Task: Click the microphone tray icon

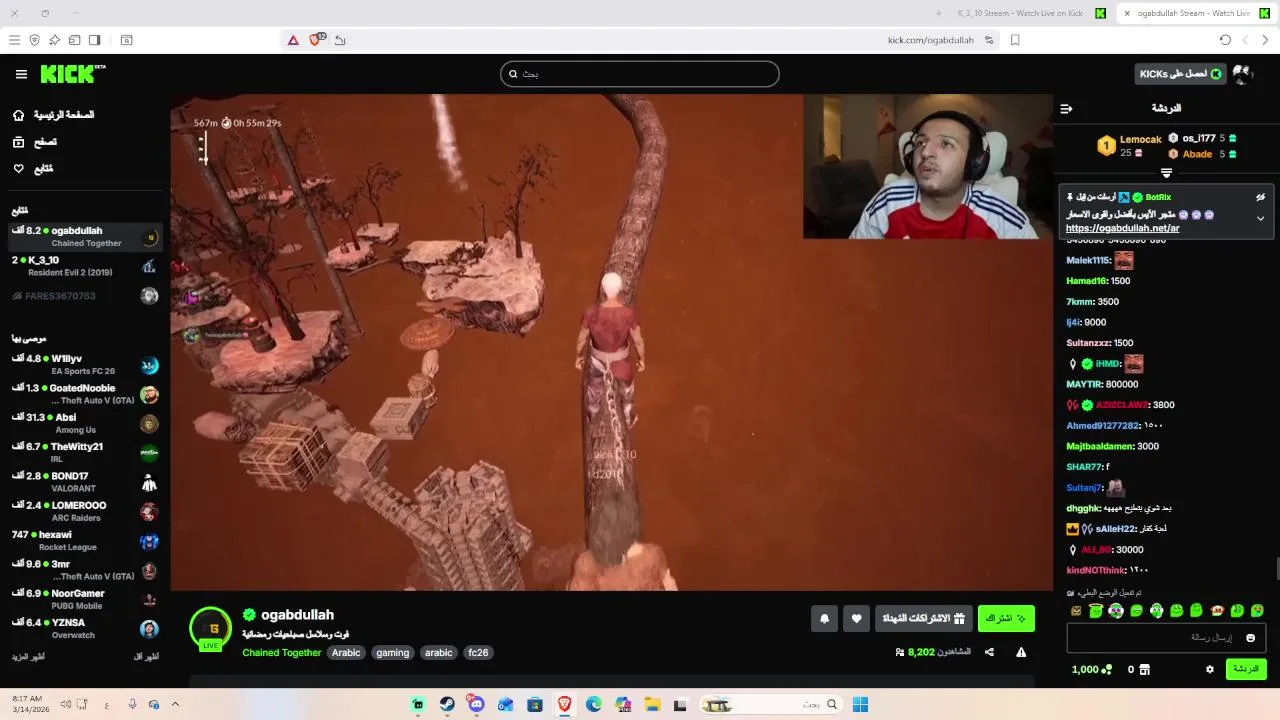Action: pos(132,705)
